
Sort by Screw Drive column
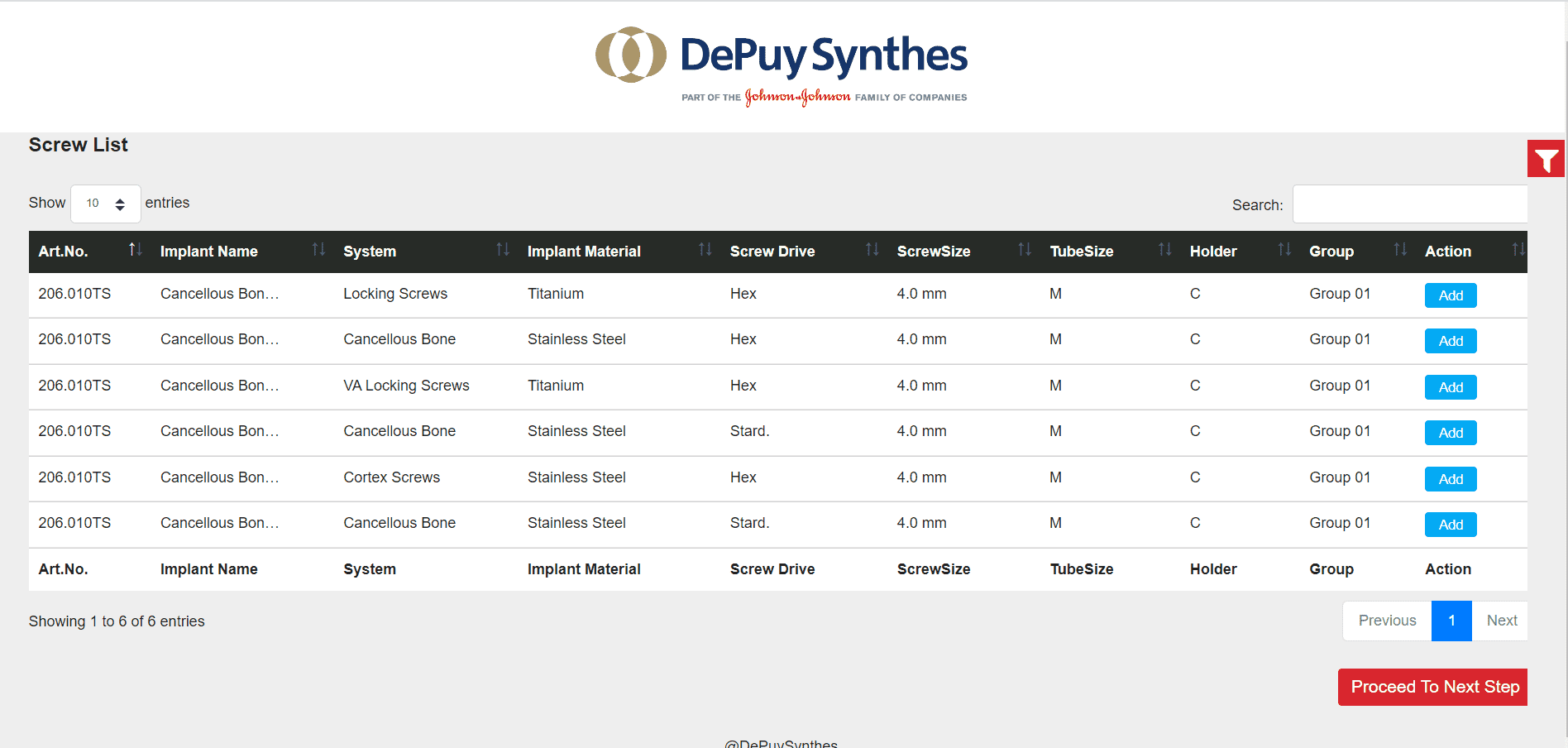tap(804, 252)
